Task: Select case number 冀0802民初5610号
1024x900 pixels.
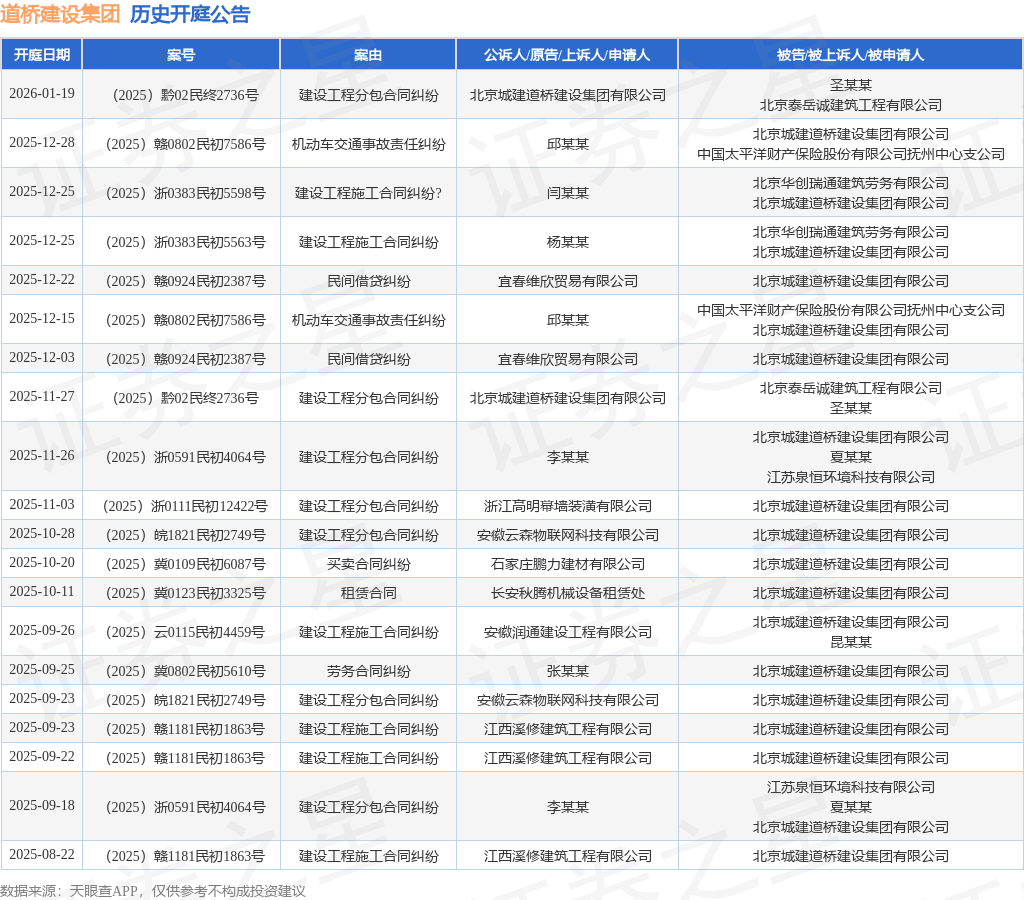Action: click(185, 671)
